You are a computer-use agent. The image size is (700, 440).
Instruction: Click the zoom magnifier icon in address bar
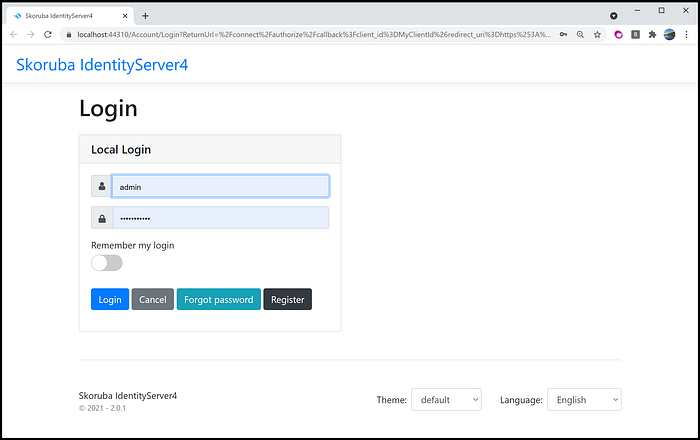point(580,34)
